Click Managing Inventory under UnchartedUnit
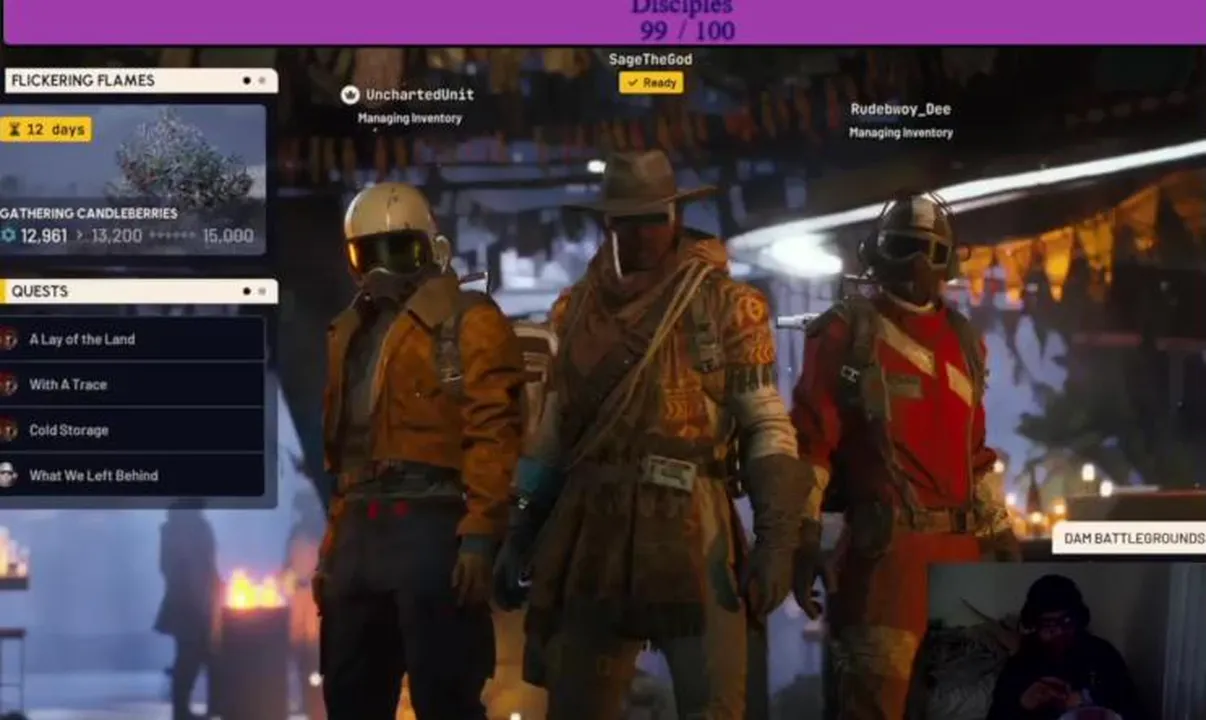Image resolution: width=1206 pixels, height=720 pixels. coord(410,118)
